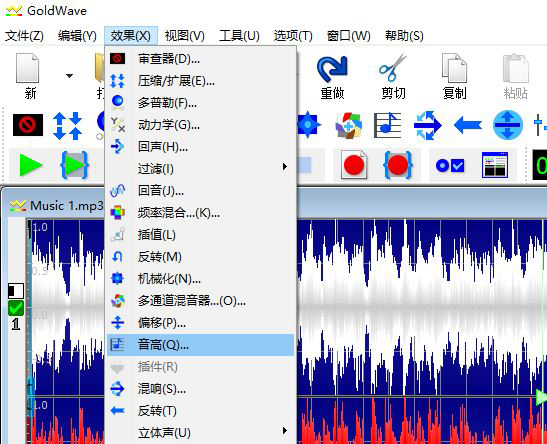Select 音高(Q)... menu entry
The width and height of the screenshot is (547, 444).
tap(201, 345)
